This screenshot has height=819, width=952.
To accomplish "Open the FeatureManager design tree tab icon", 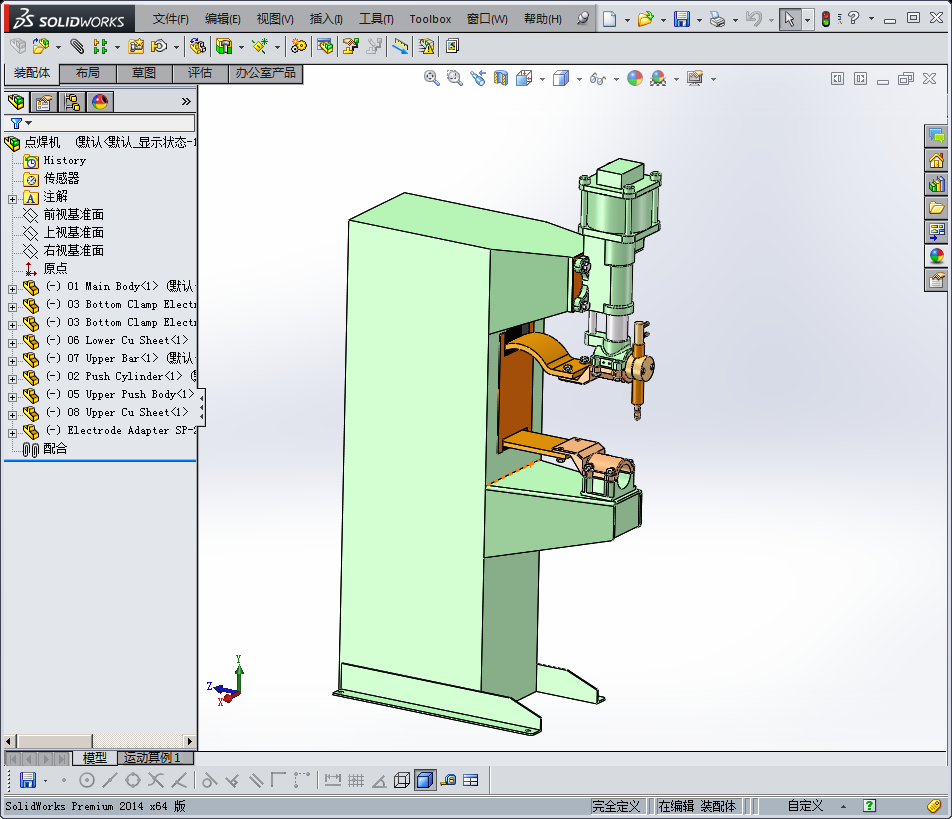I will coord(16,101).
